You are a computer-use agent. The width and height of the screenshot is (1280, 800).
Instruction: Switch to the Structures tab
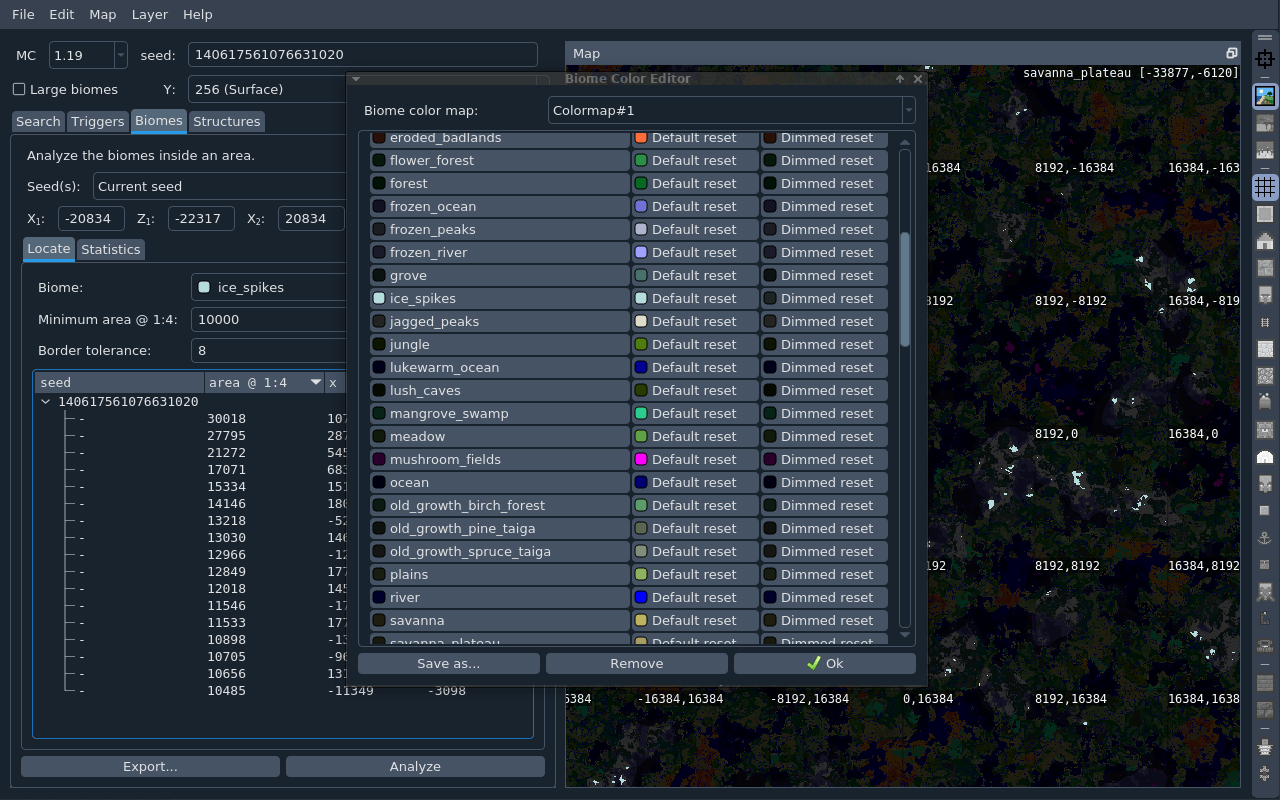(x=226, y=121)
